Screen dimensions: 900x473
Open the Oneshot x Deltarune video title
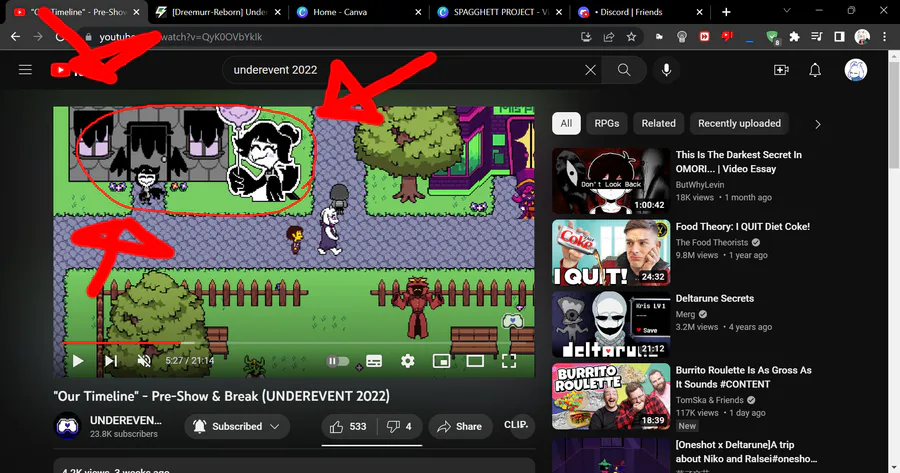pos(746,452)
